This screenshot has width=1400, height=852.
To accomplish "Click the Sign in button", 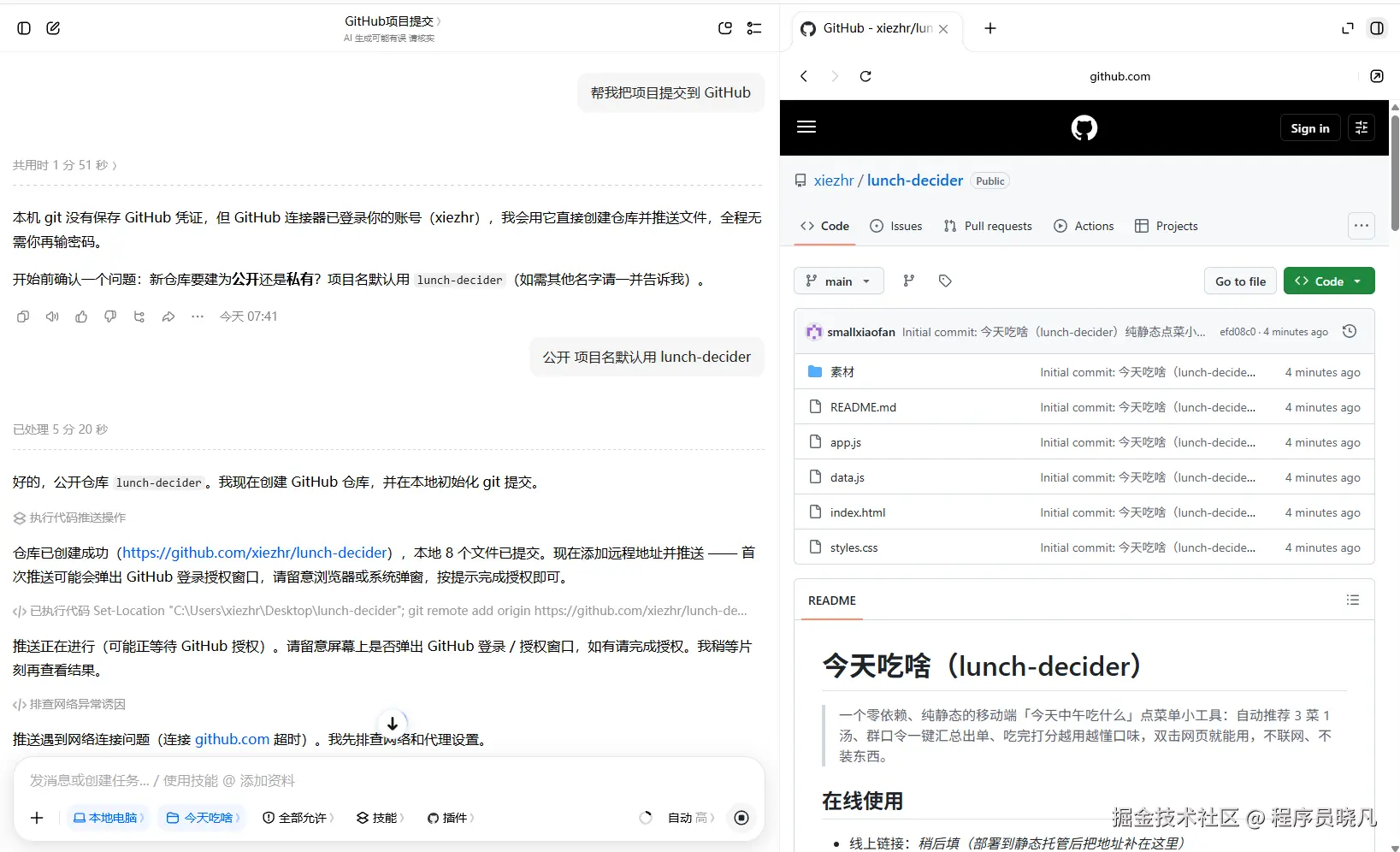I will [x=1310, y=128].
